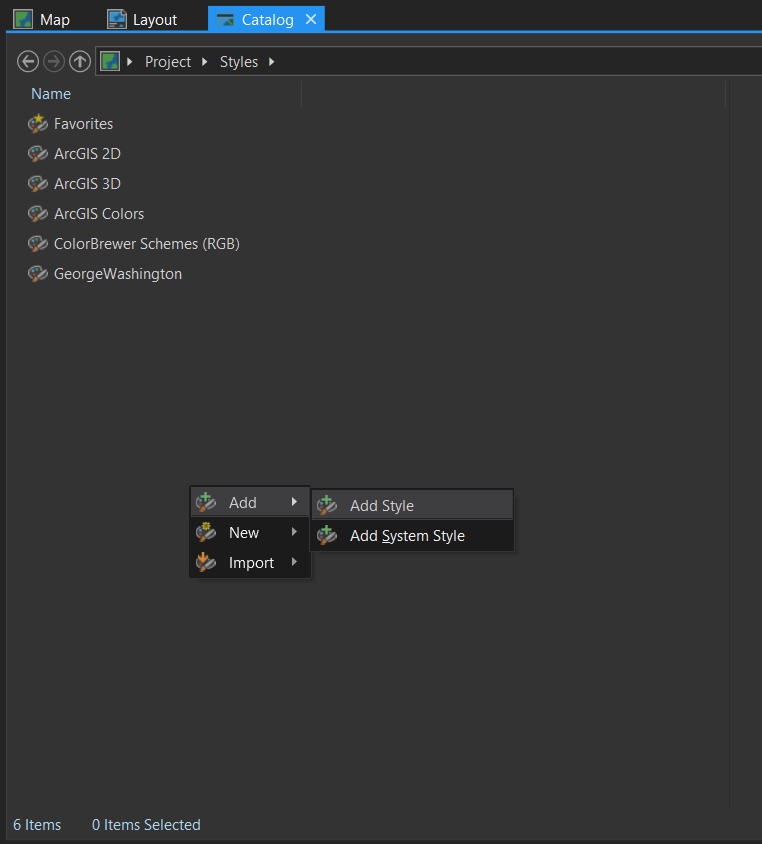Select the ColorBrewer Schemes (RGB) row

(133, 244)
